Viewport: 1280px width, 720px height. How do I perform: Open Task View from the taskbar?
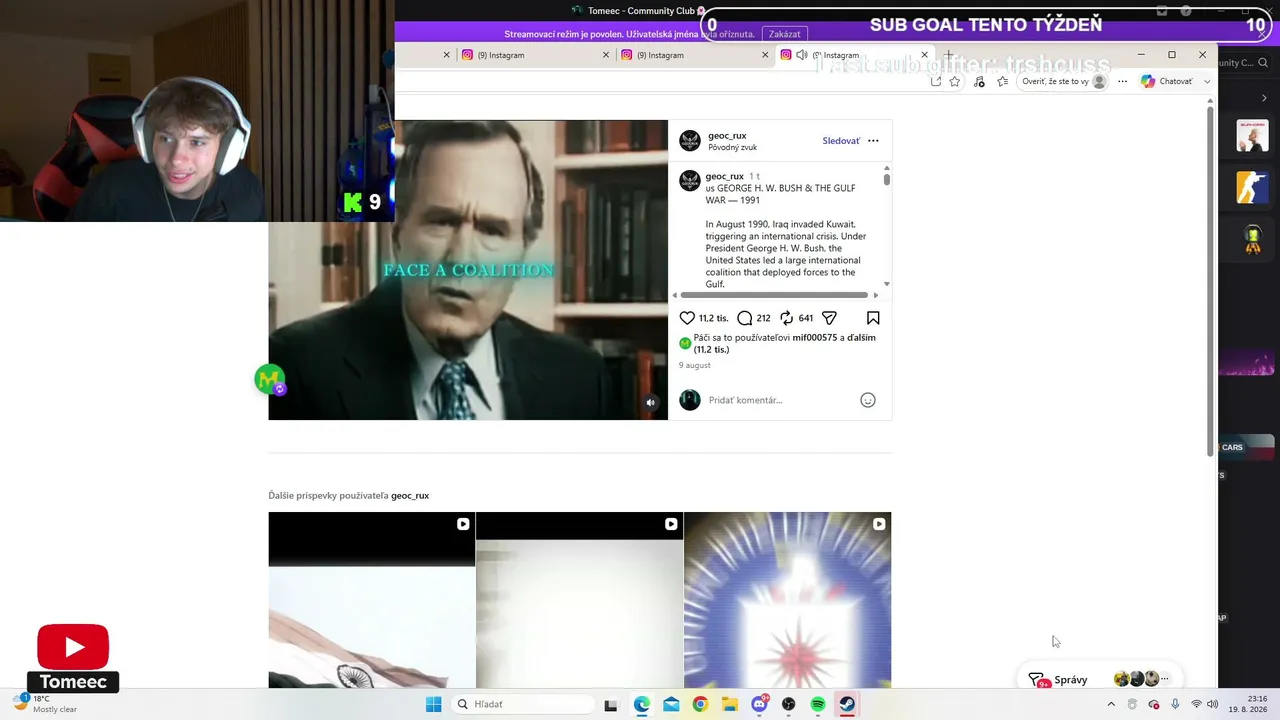click(611, 704)
